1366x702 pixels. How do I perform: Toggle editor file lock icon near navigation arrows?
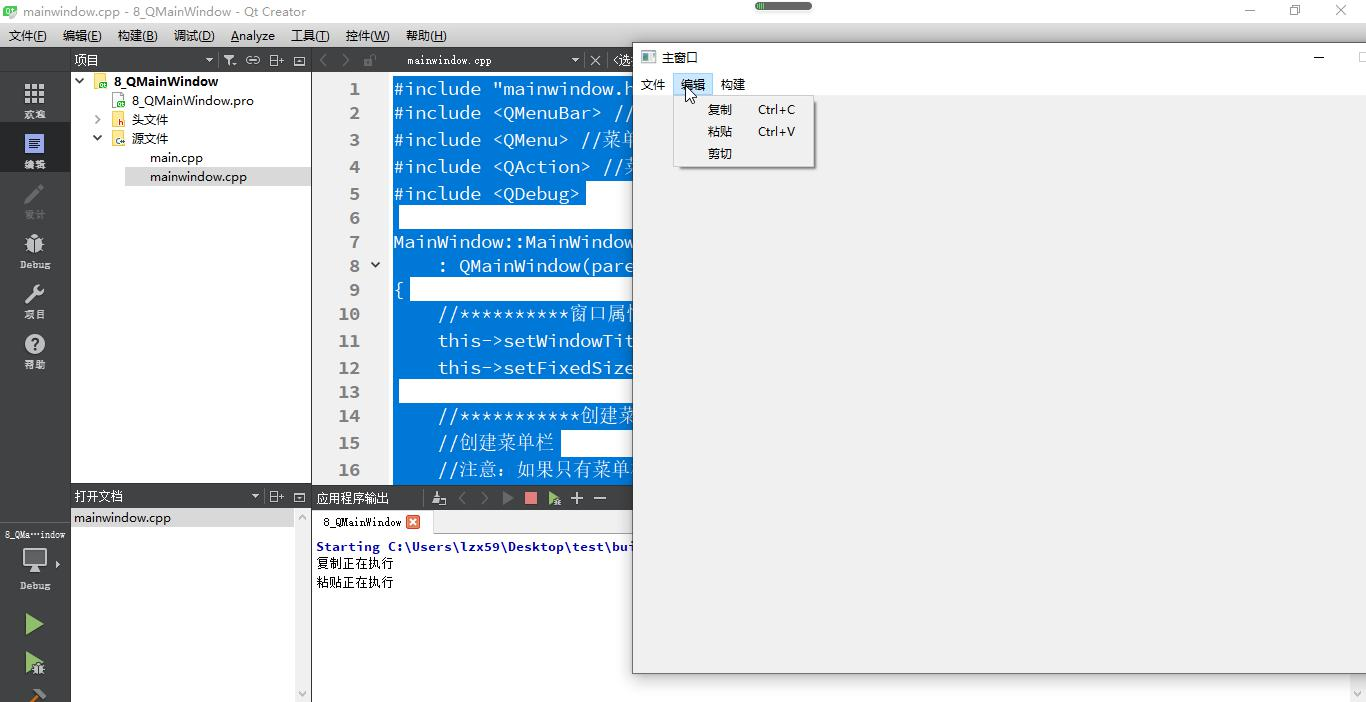pos(370,60)
